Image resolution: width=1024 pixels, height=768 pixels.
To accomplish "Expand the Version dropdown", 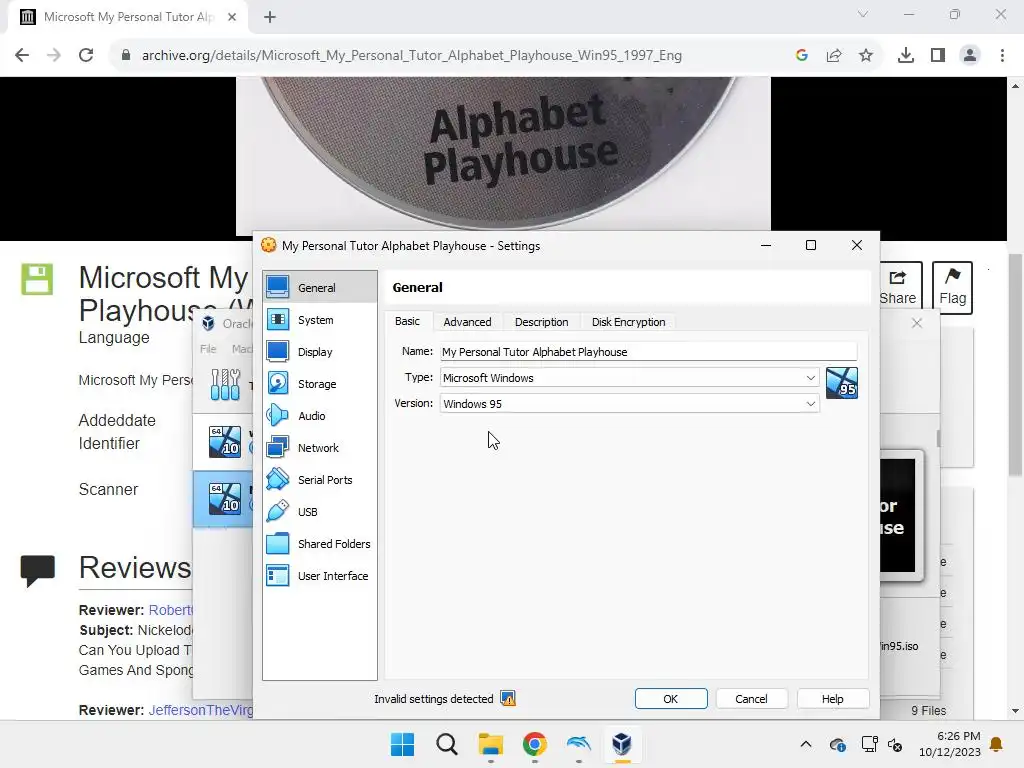I will [810, 404].
